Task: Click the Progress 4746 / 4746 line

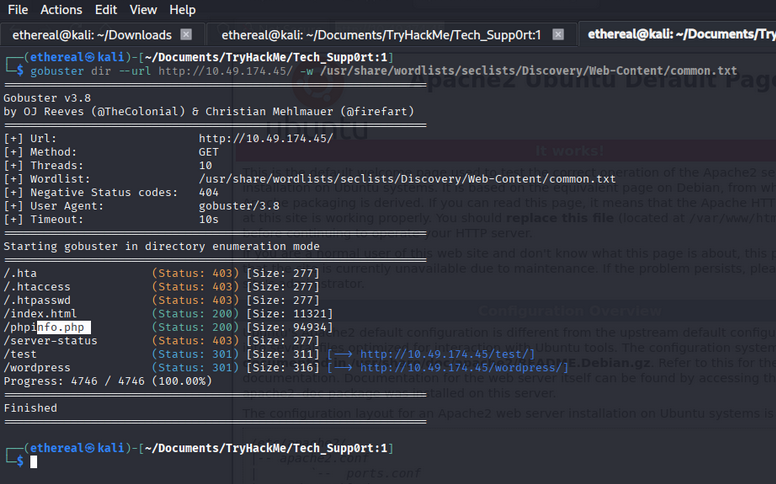Action: point(107,381)
